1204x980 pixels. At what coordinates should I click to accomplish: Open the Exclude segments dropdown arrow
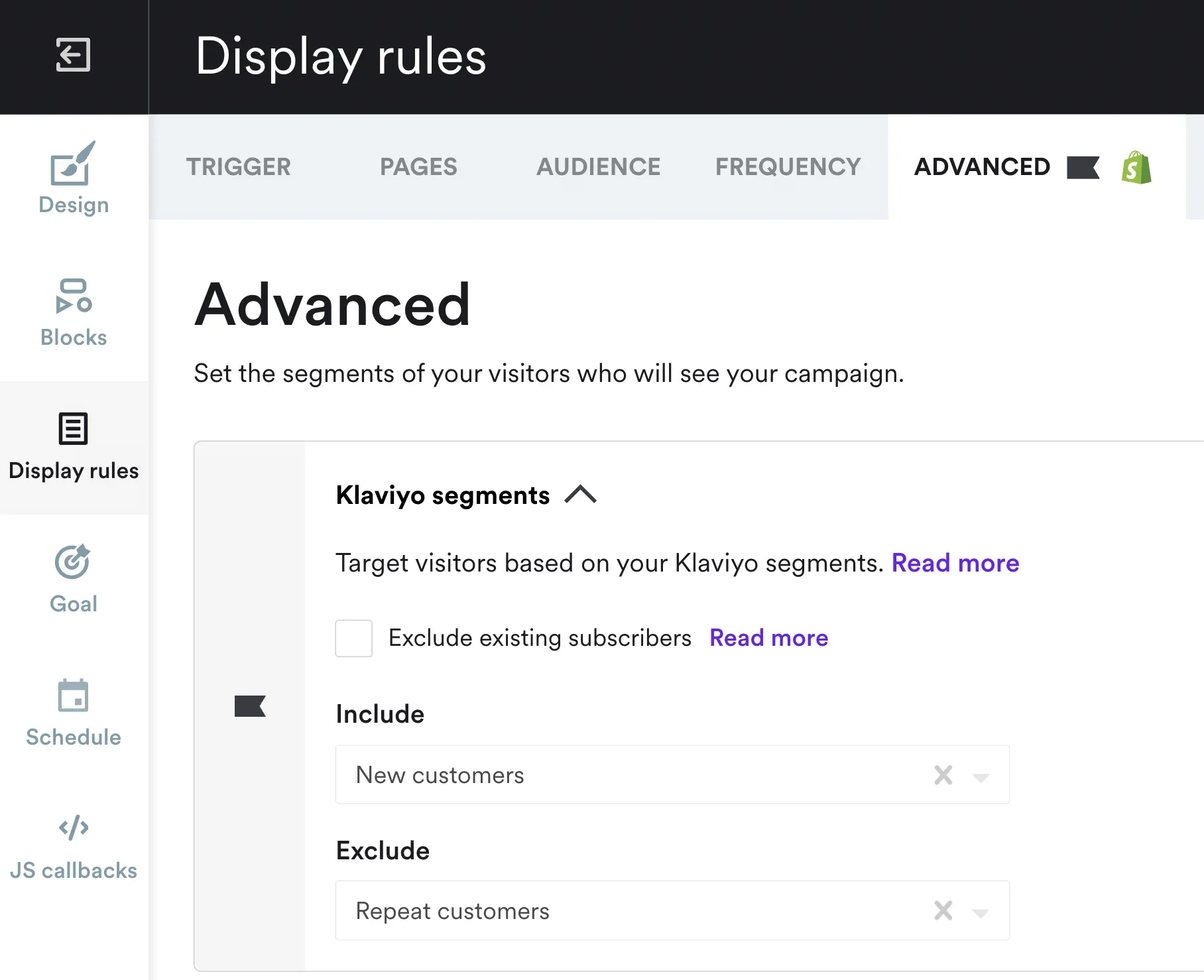[x=981, y=913]
